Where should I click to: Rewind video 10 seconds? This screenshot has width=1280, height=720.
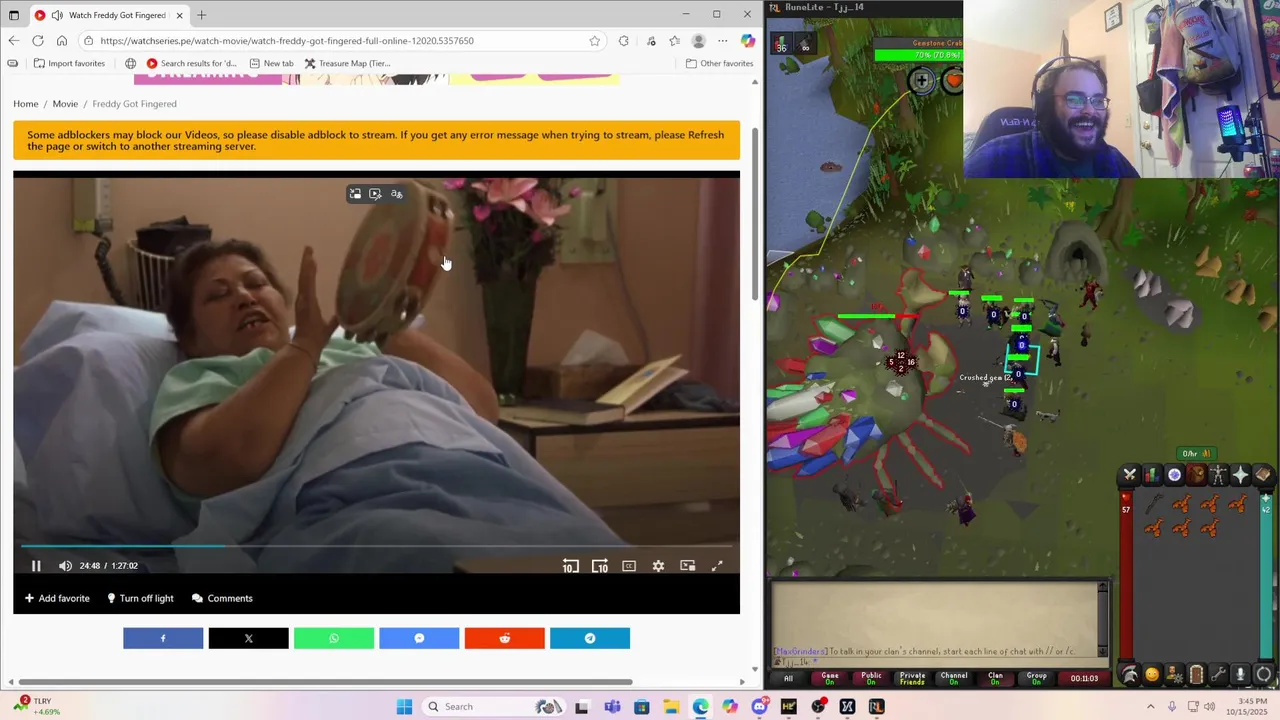(x=570, y=566)
